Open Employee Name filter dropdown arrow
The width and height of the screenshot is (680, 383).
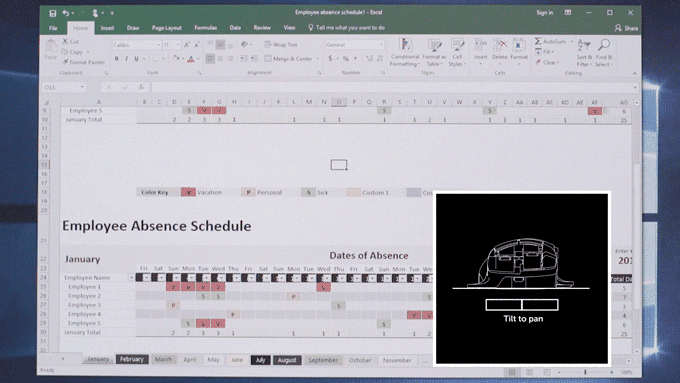click(x=131, y=278)
